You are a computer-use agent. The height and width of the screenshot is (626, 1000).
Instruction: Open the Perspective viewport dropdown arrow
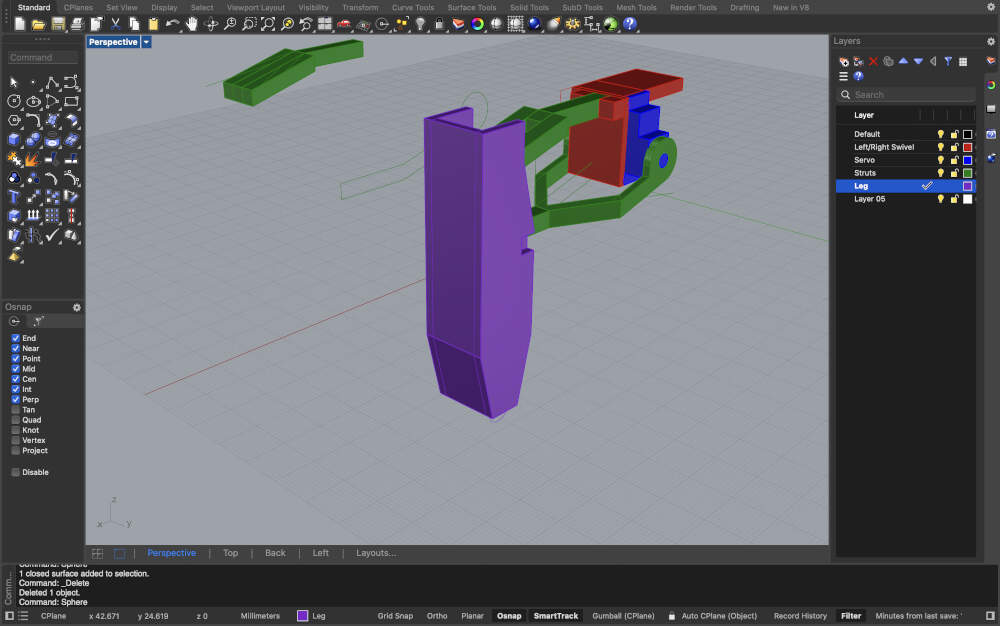146,42
